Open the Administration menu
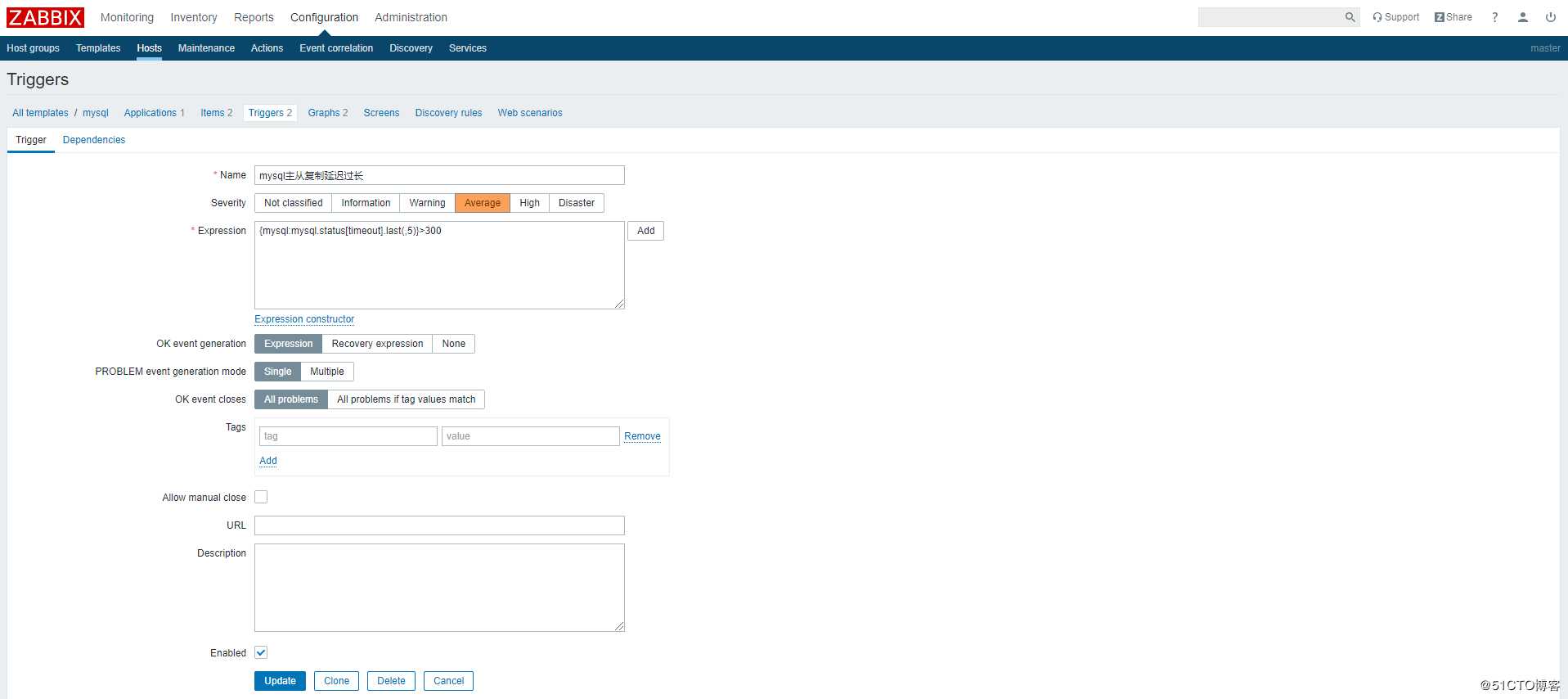Screen dimensions: 1568x699 pos(411,17)
